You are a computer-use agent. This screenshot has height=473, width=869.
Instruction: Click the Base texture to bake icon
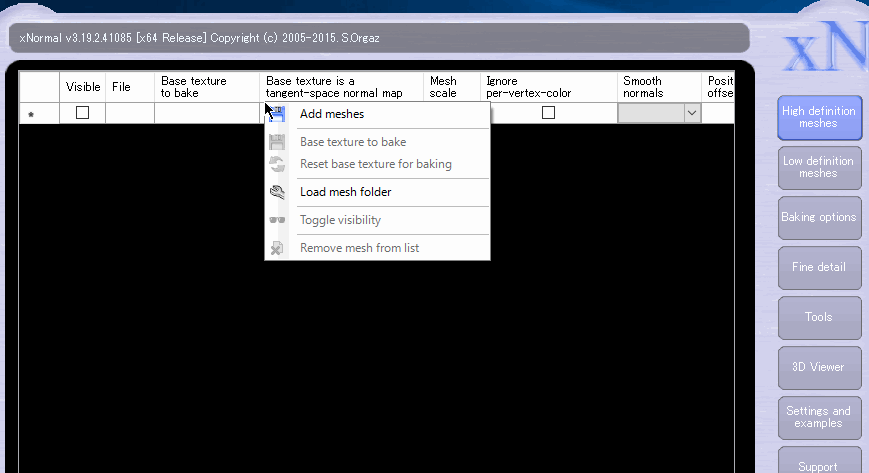click(277, 142)
